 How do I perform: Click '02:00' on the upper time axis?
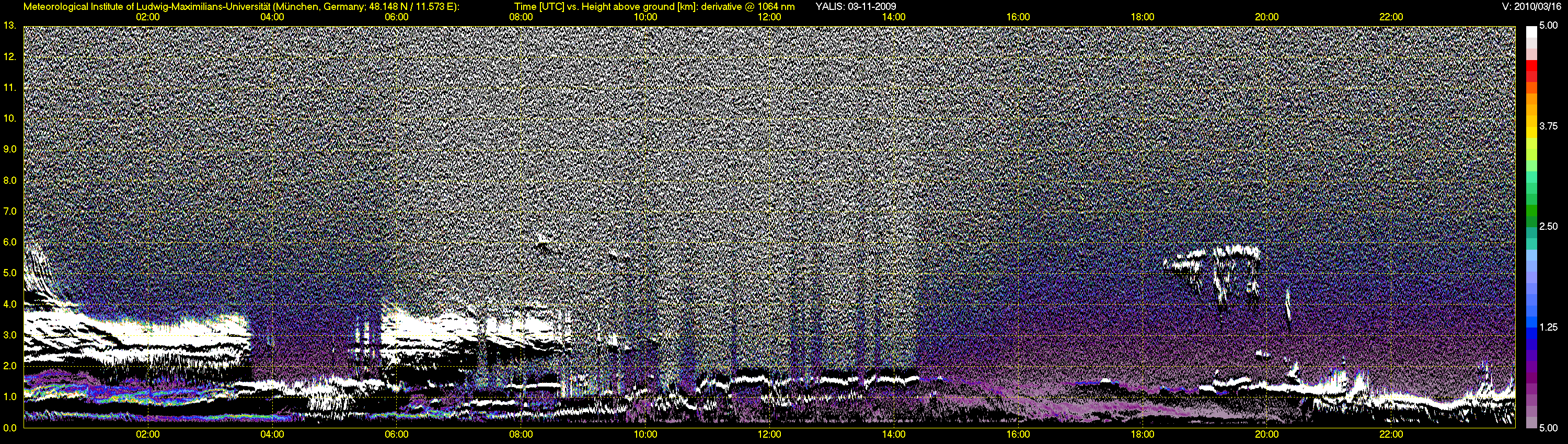coord(148,17)
